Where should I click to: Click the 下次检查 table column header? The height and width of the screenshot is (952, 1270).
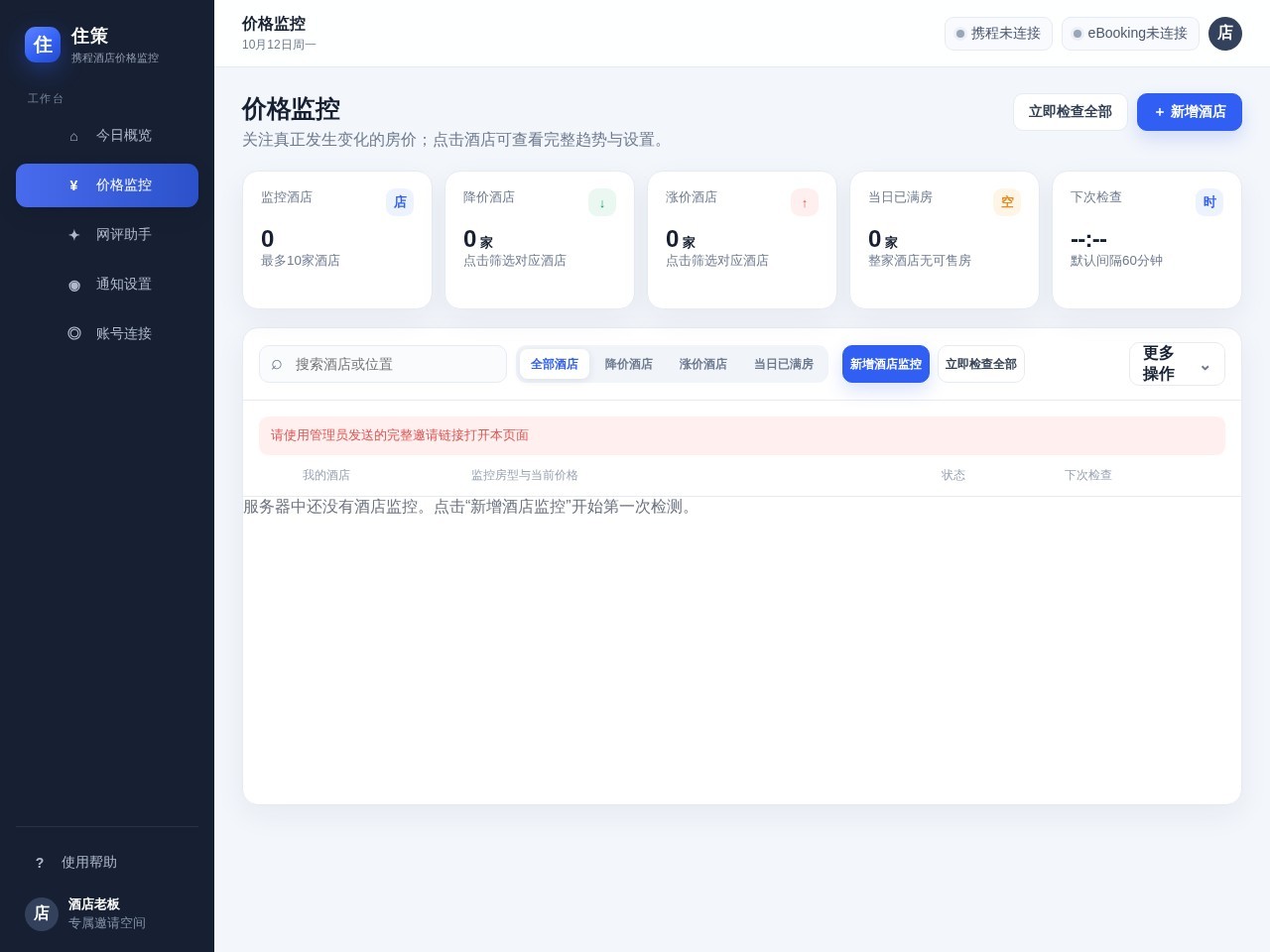click(1088, 475)
